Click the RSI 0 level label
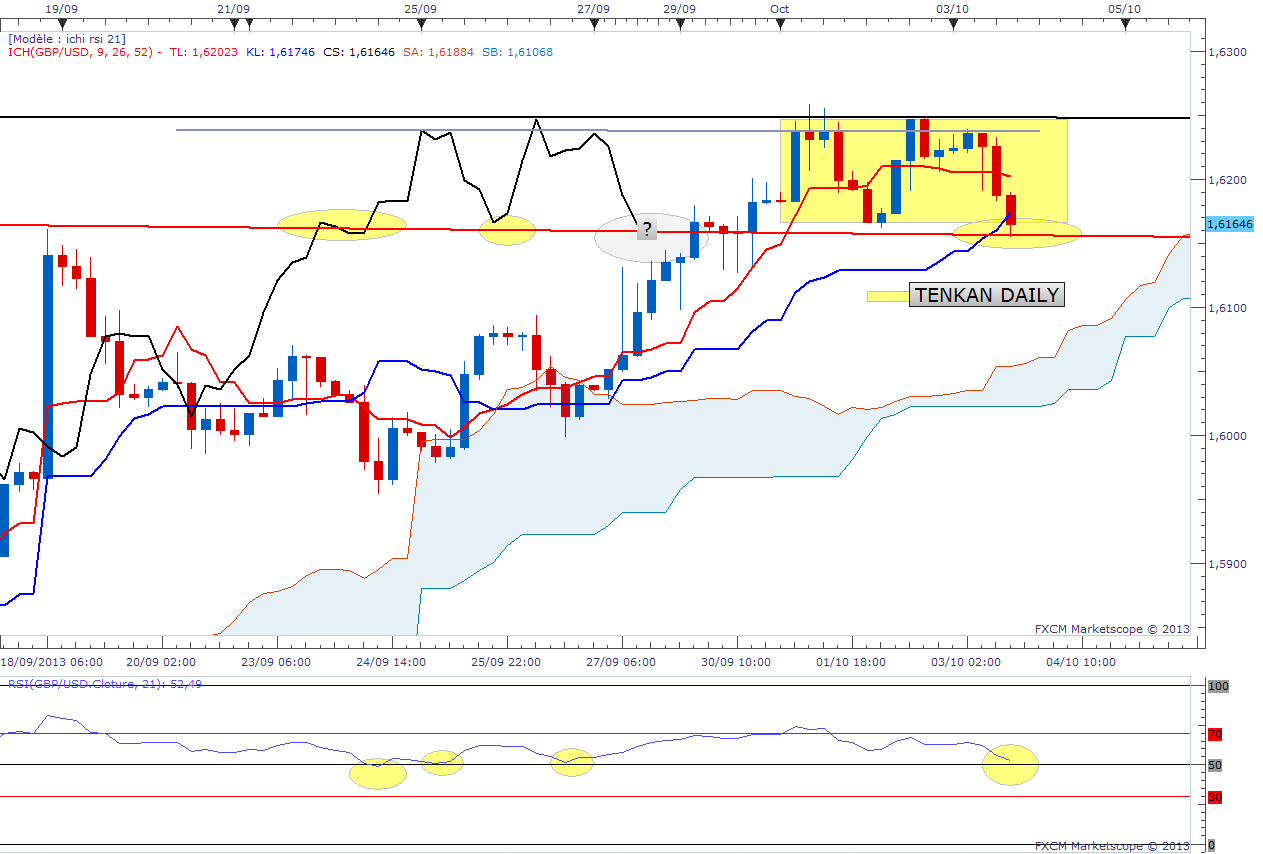Screen dimensions: 1263x854 [1211, 846]
